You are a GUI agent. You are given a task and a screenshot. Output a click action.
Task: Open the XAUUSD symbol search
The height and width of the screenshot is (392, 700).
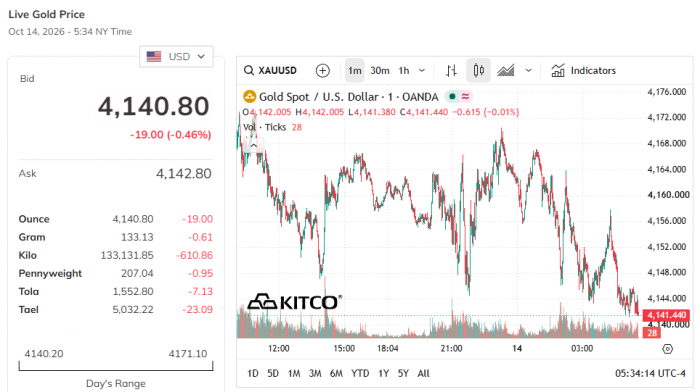pos(270,71)
